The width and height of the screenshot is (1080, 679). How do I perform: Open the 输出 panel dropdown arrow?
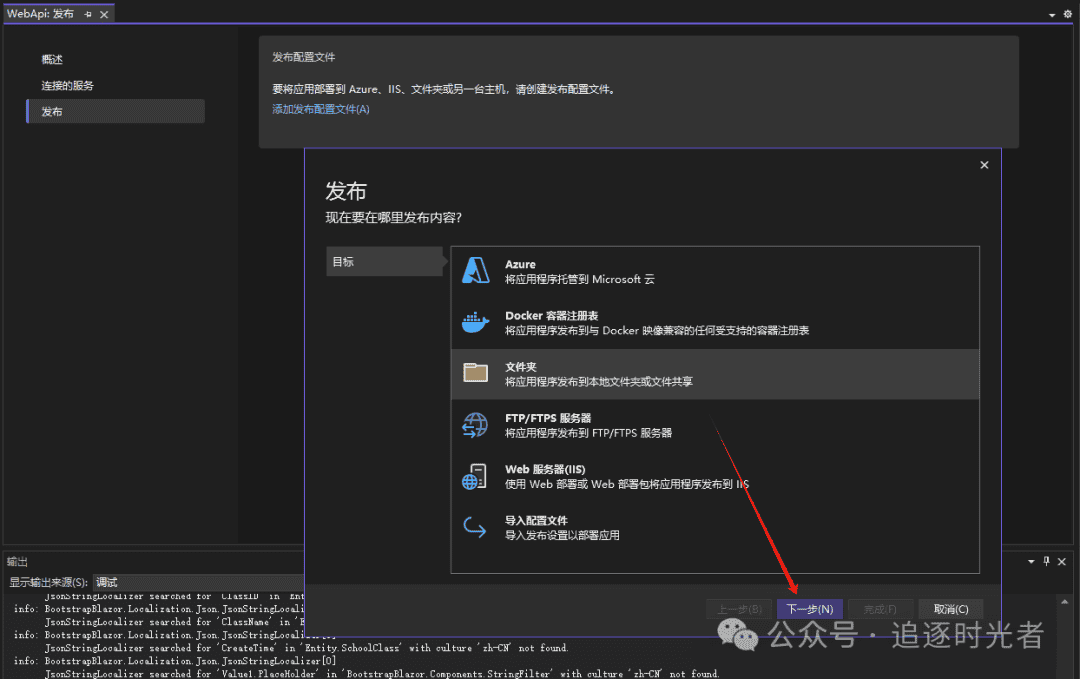pyautogui.click(x=1030, y=561)
